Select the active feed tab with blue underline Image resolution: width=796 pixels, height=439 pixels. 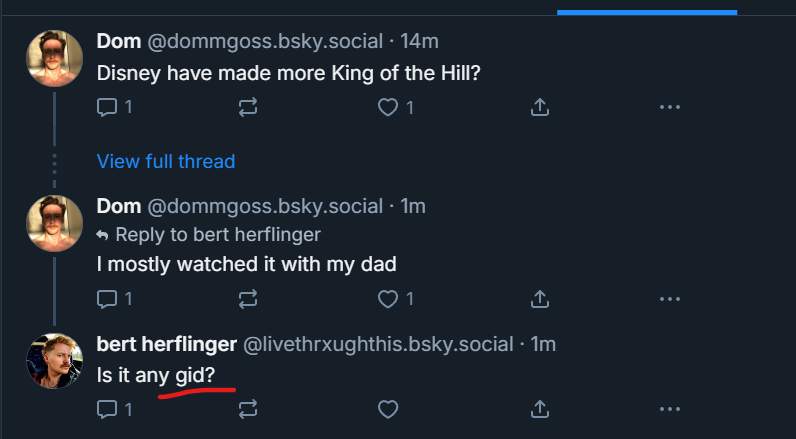tap(646, 8)
